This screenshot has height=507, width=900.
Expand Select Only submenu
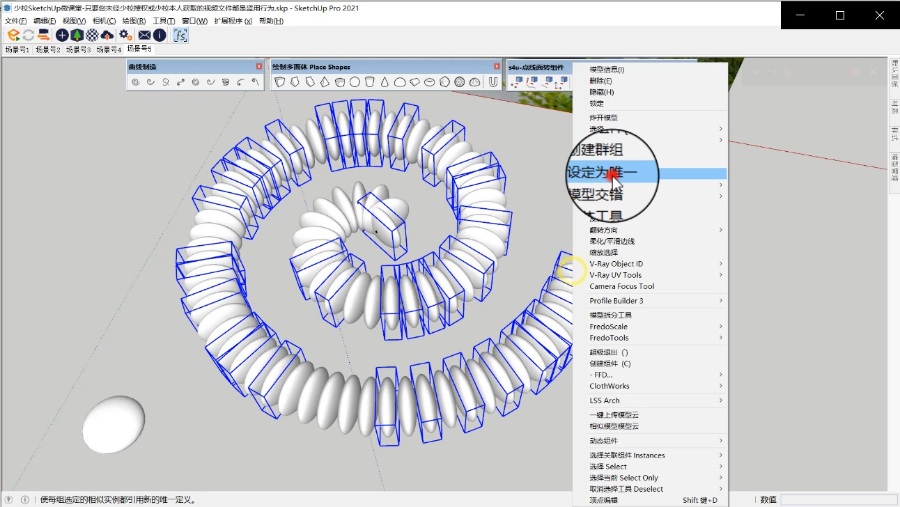650,478
